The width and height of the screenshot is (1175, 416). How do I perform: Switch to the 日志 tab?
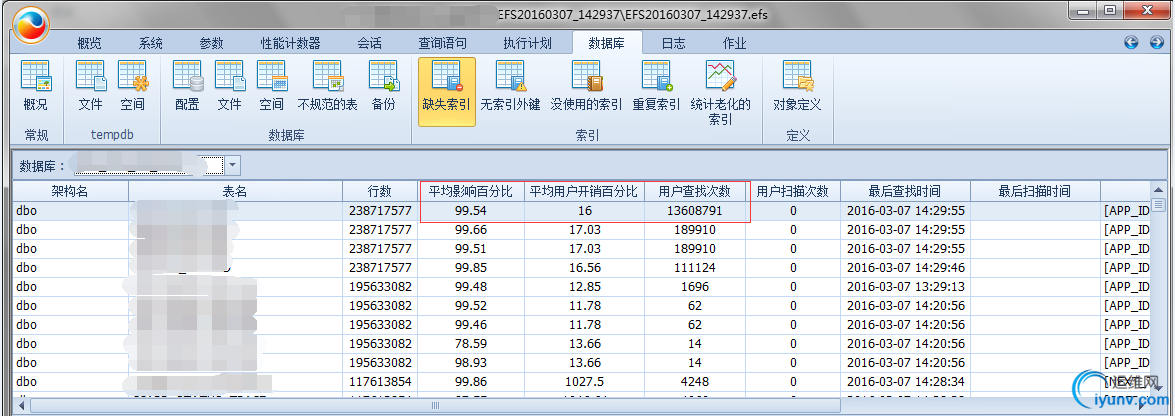673,43
